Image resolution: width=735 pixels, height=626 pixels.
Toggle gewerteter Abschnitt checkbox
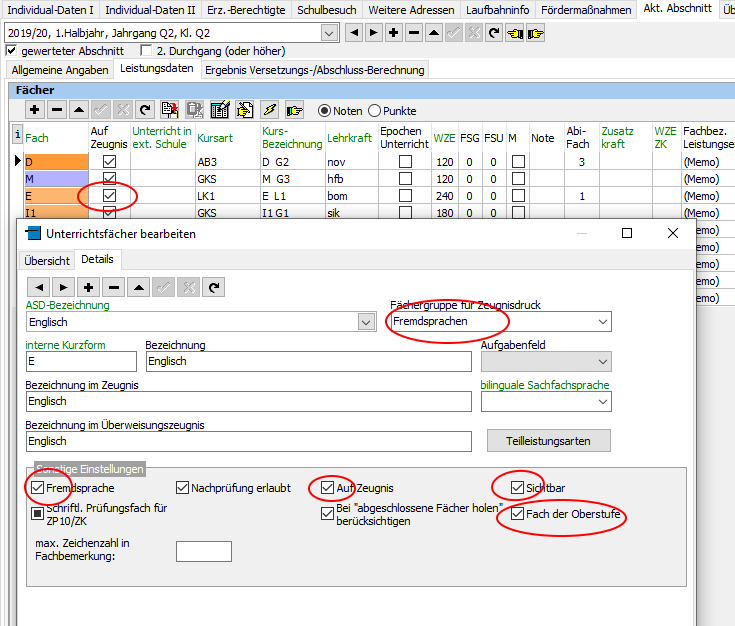[11, 51]
